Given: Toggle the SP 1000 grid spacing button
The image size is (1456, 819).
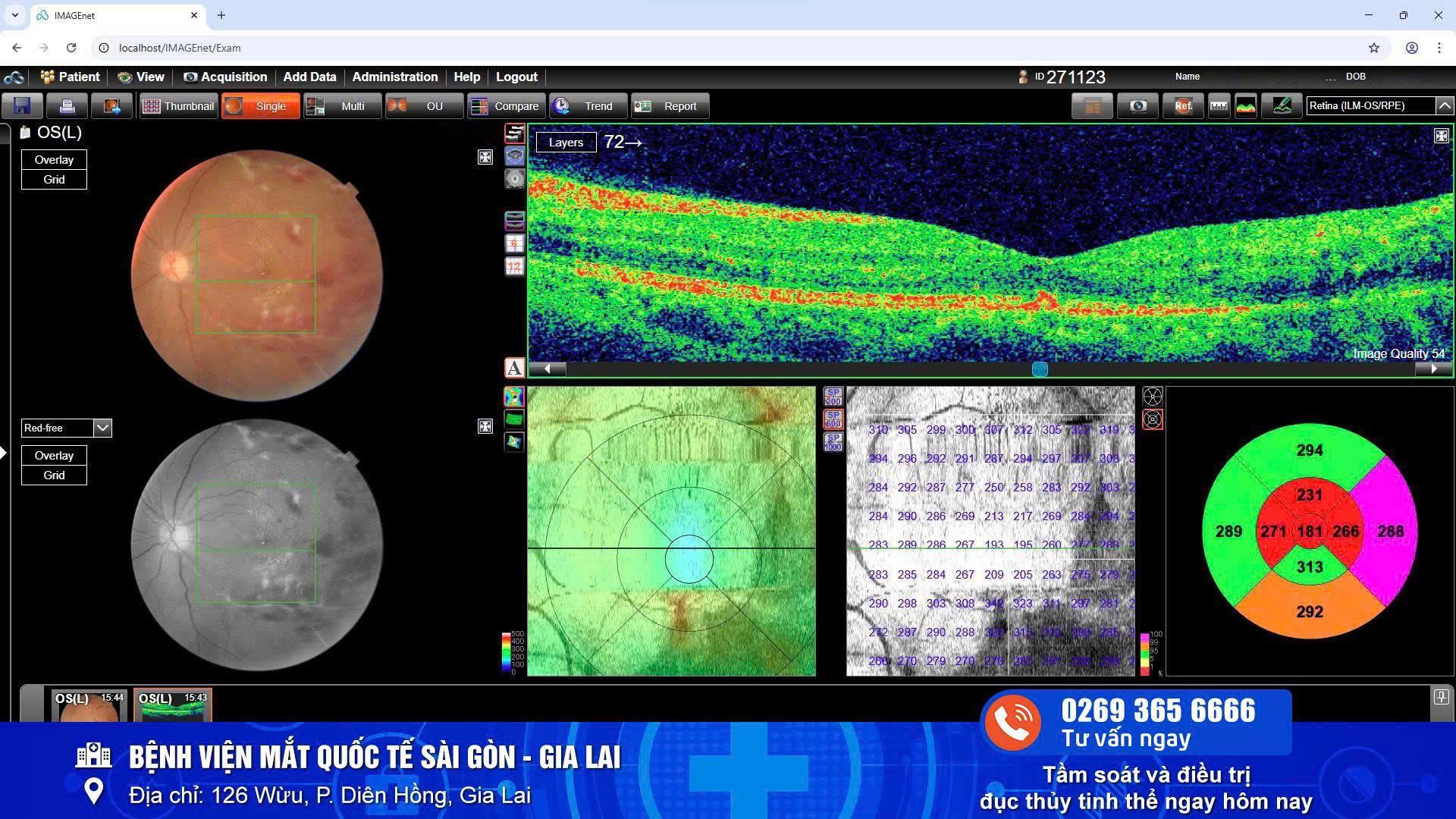Looking at the screenshot, I should 833,442.
